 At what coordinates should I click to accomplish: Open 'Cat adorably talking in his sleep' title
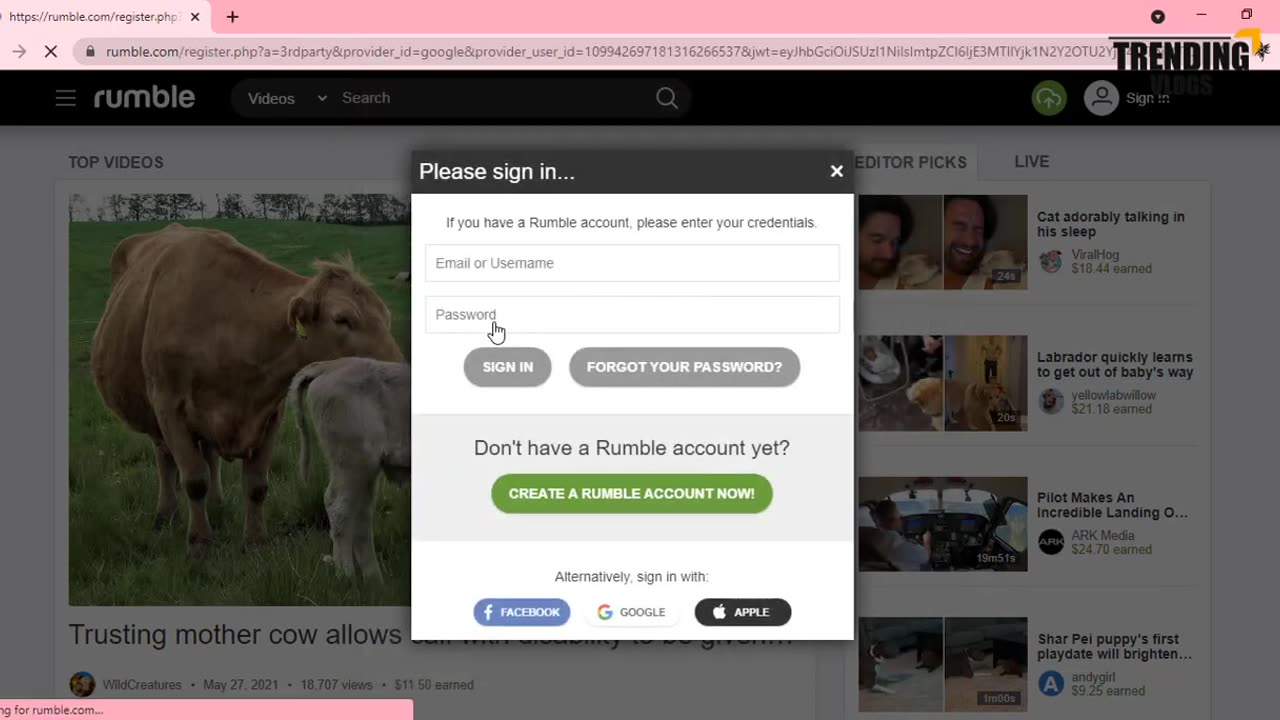(1110, 224)
